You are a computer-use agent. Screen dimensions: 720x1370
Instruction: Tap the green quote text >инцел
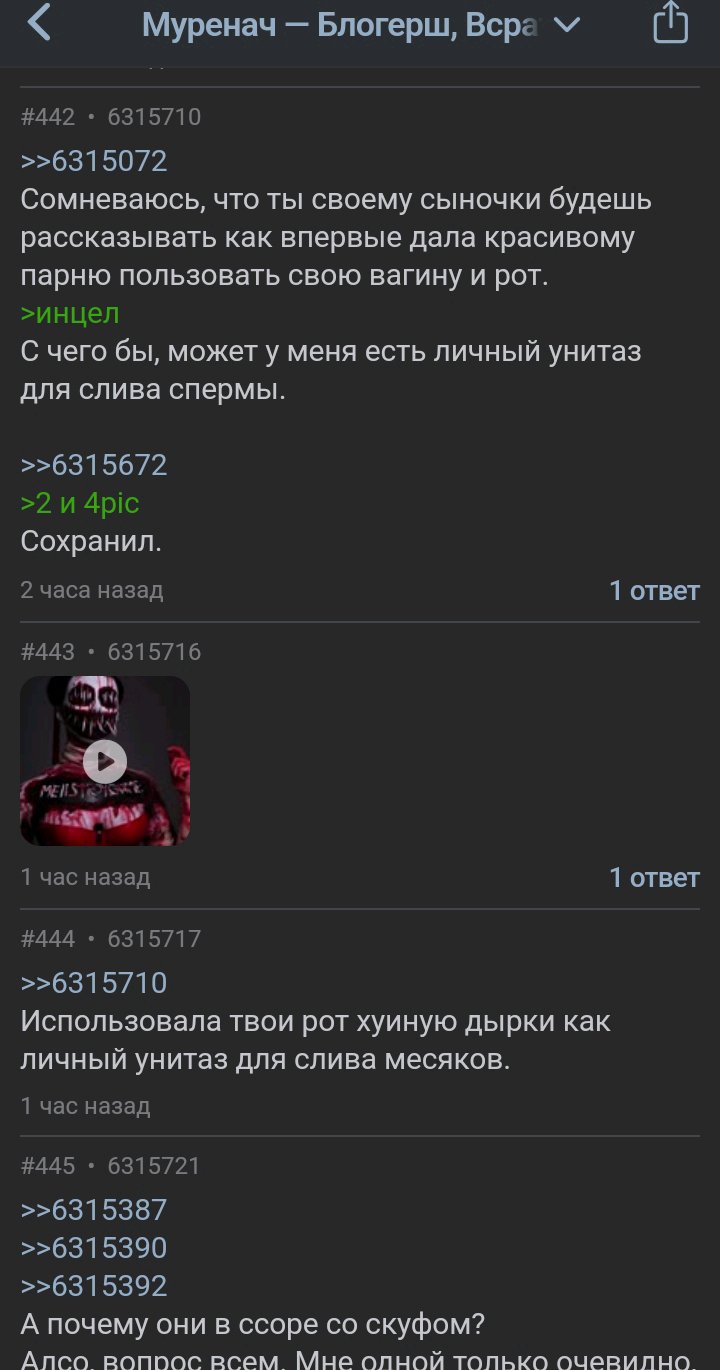pos(70,314)
